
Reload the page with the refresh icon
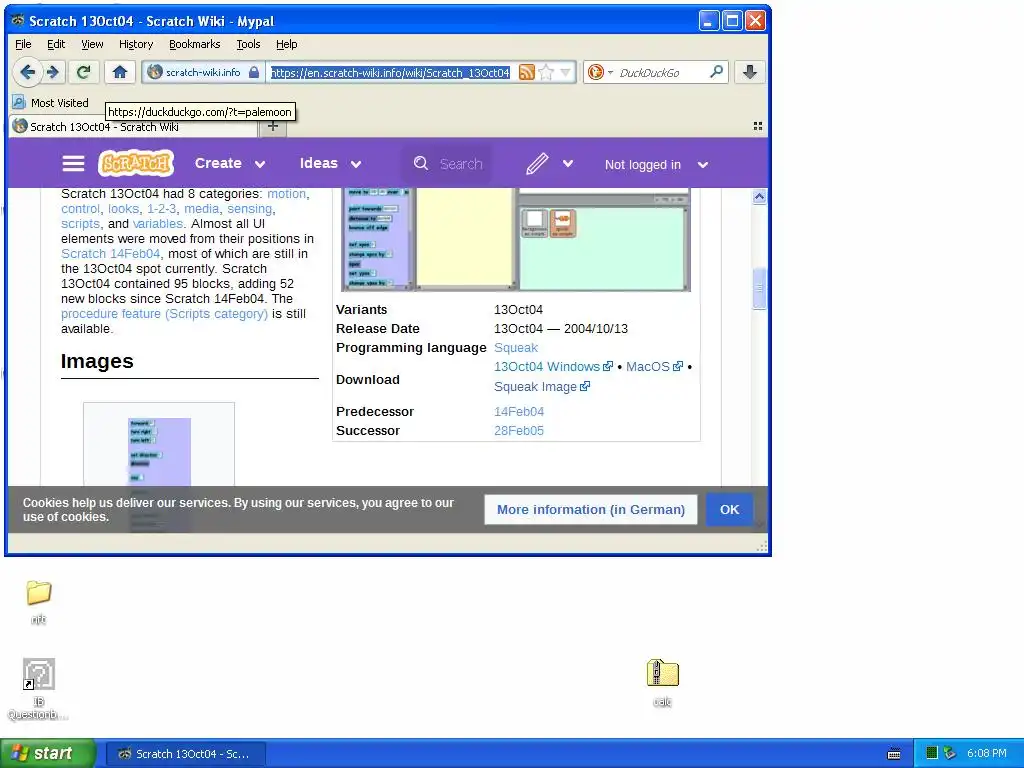coord(84,72)
